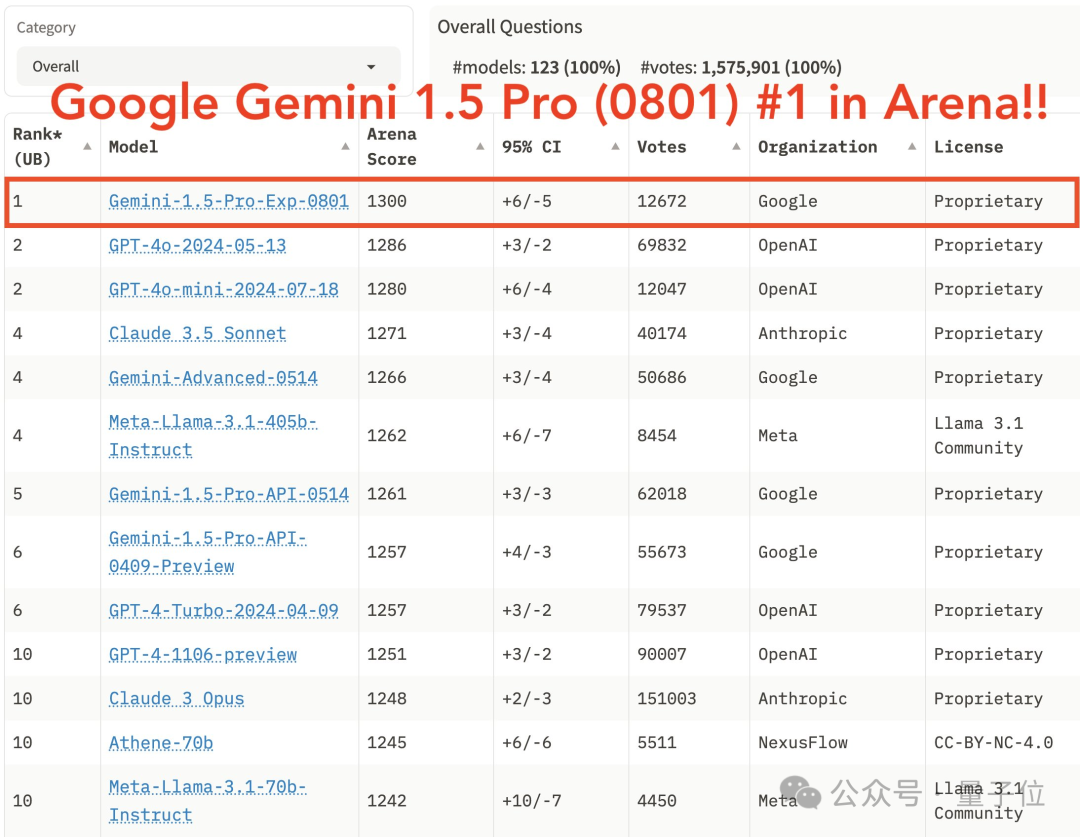
Task: Sort by Organization column arrow
Action: tap(912, 146)
